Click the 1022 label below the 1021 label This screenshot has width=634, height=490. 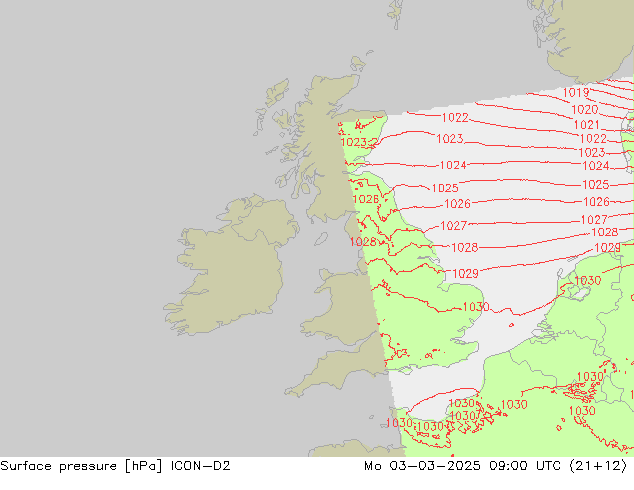coord(593,139)
